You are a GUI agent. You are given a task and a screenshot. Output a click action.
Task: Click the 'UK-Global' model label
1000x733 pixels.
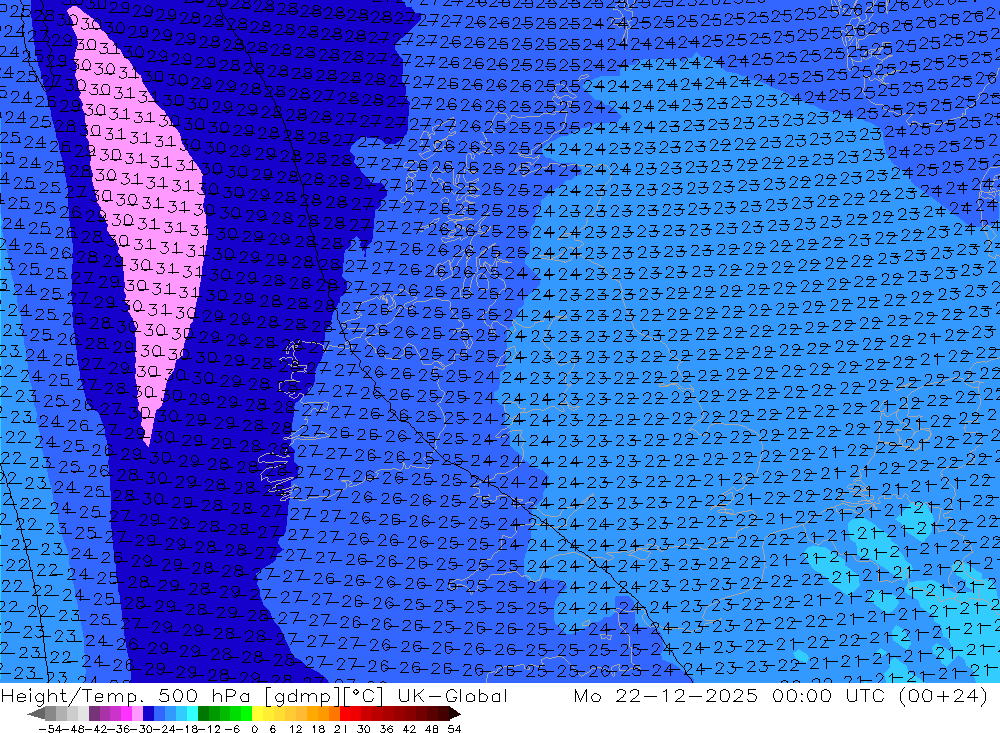point(452,696)
